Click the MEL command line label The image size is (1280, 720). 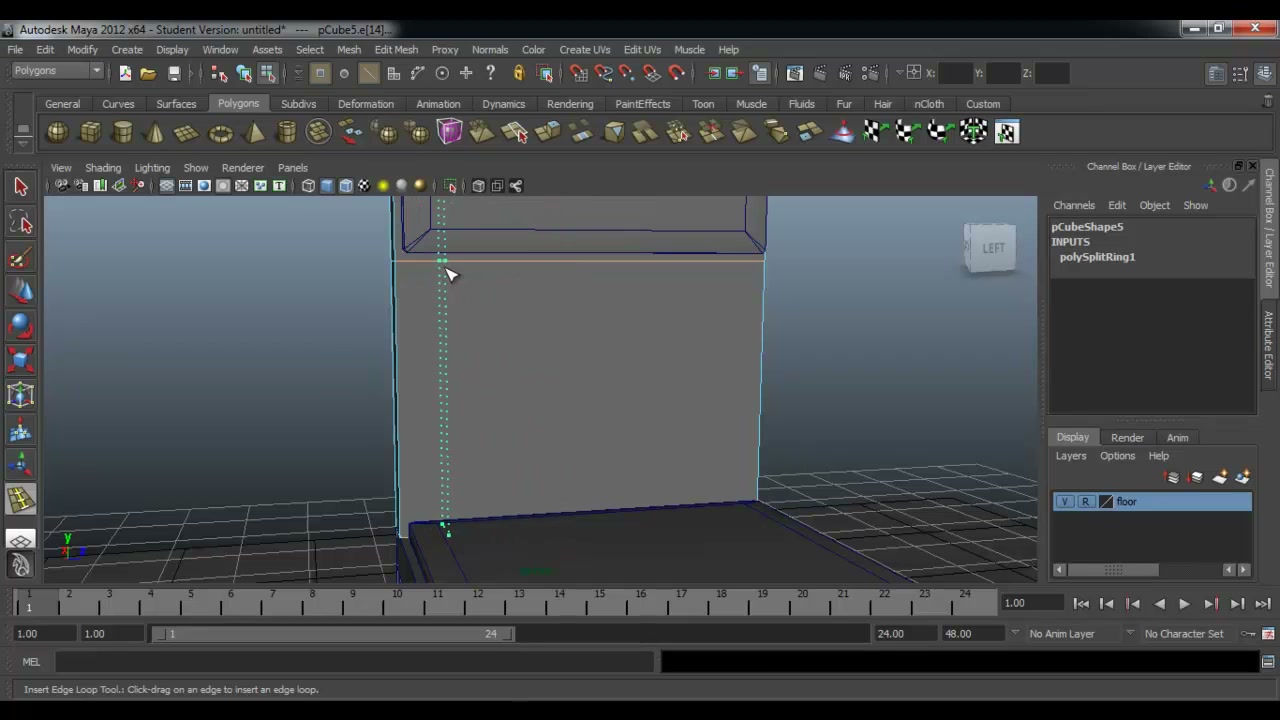point(31,662)
